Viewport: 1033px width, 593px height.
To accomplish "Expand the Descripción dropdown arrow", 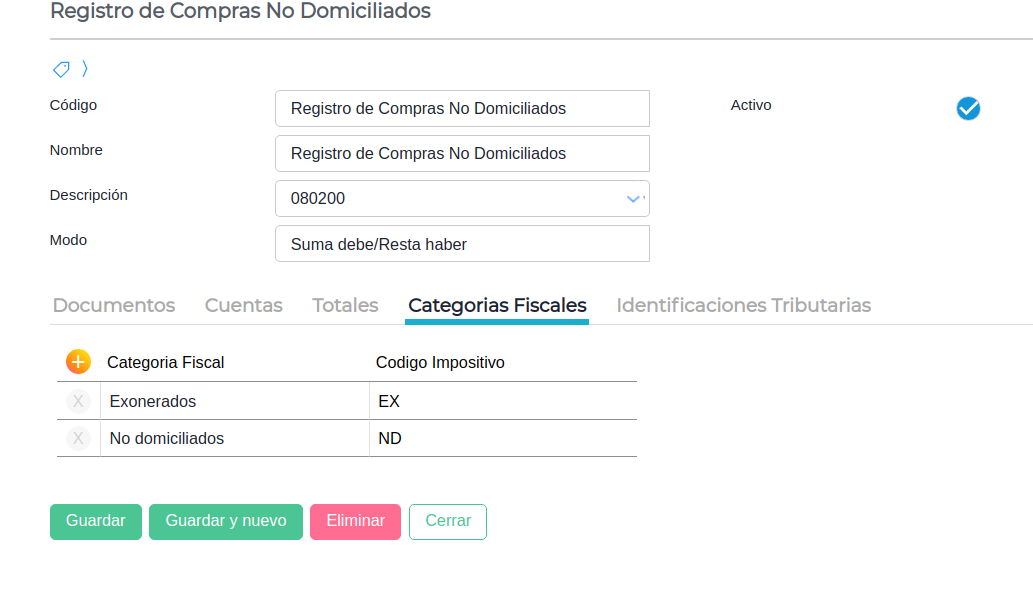I will (633, 199).
